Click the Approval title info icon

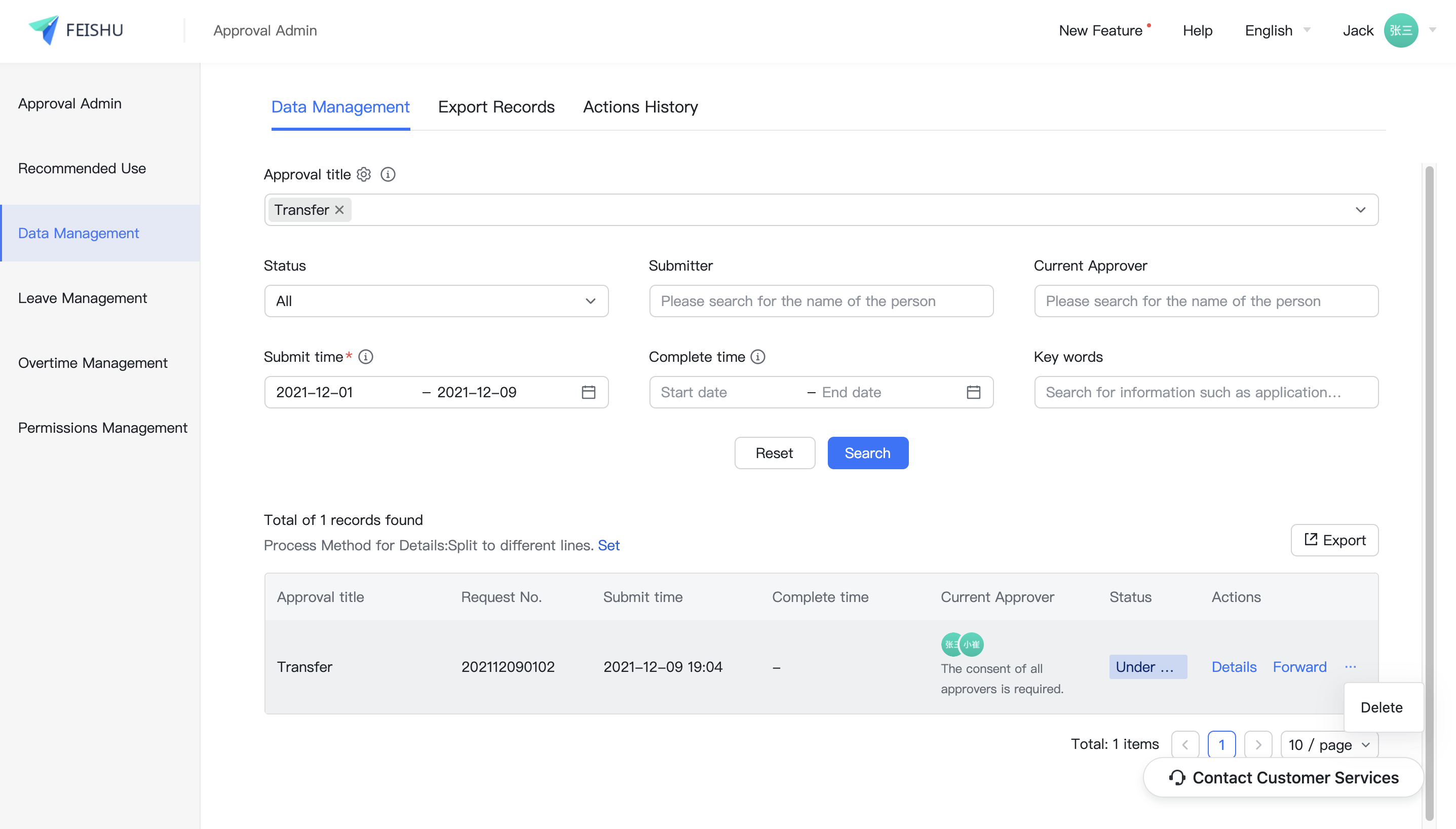click(x=388, y=174)
